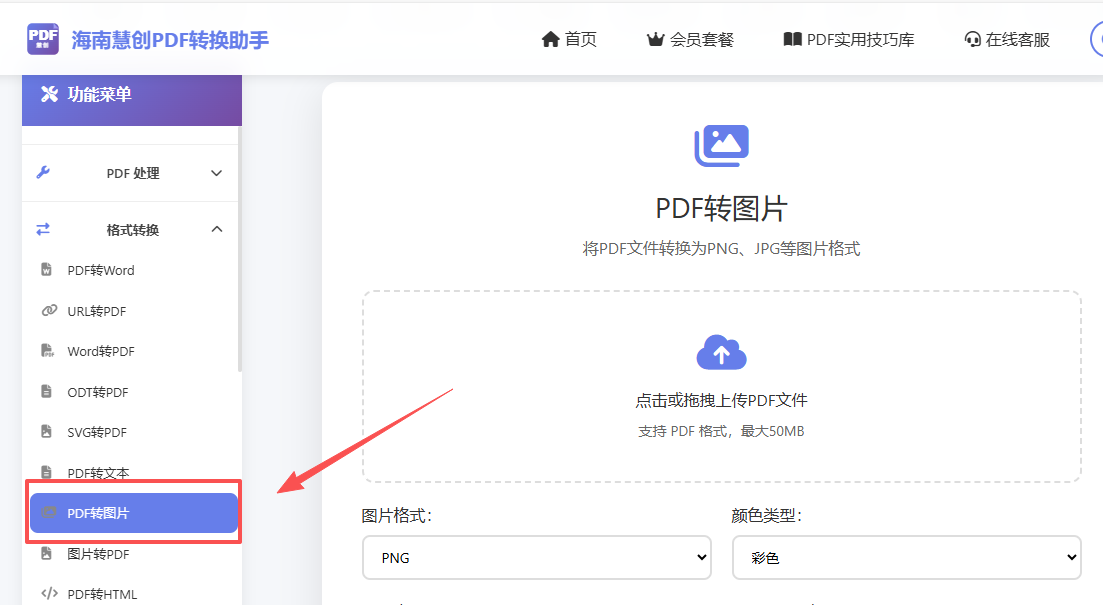Click the headset icon beside 在线客服
This screenshot has width=1103, height=605.
click(973, 39)
